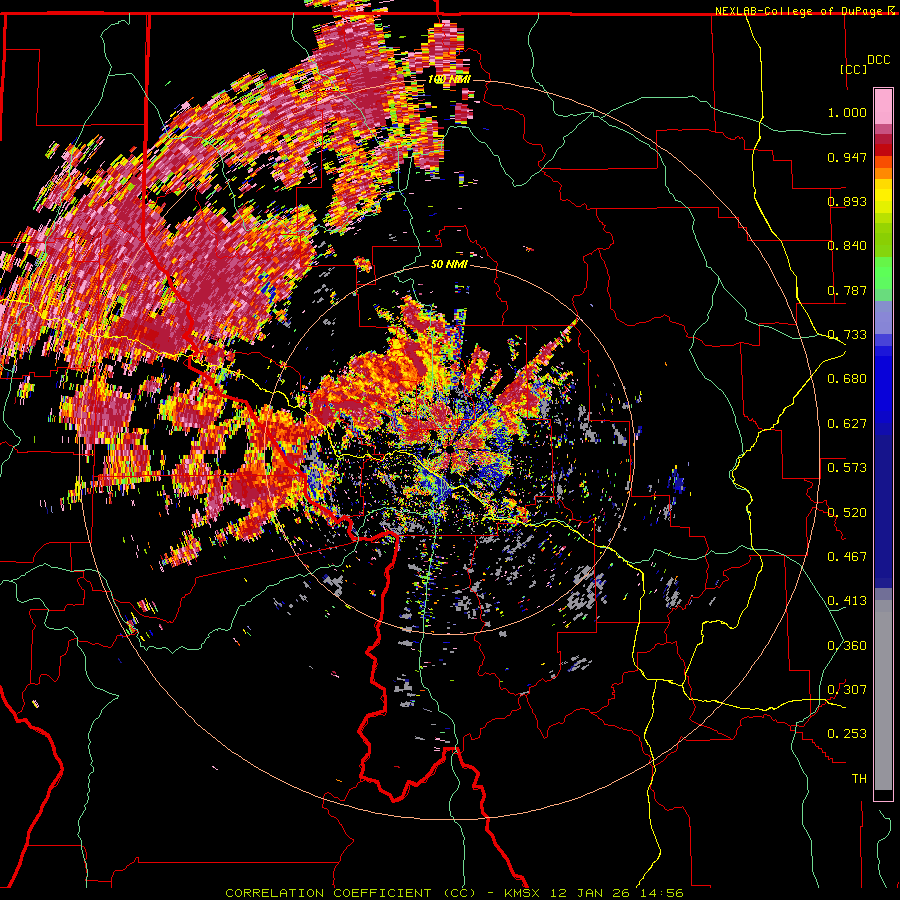
Task: Click the 50 NMI range ring label
Action: tap(449, 264)
